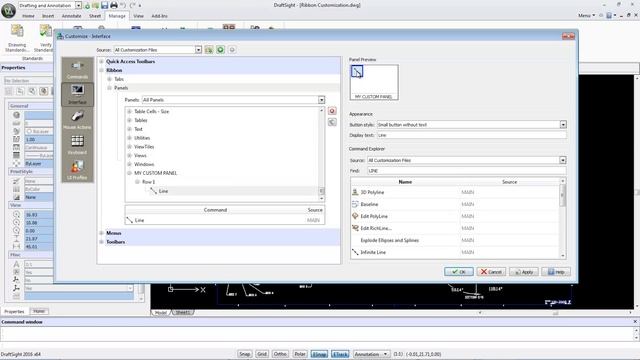Open the Panels filter All Panels dropdown
This screenshot has height=360, width=640.
tap(321, 100)
